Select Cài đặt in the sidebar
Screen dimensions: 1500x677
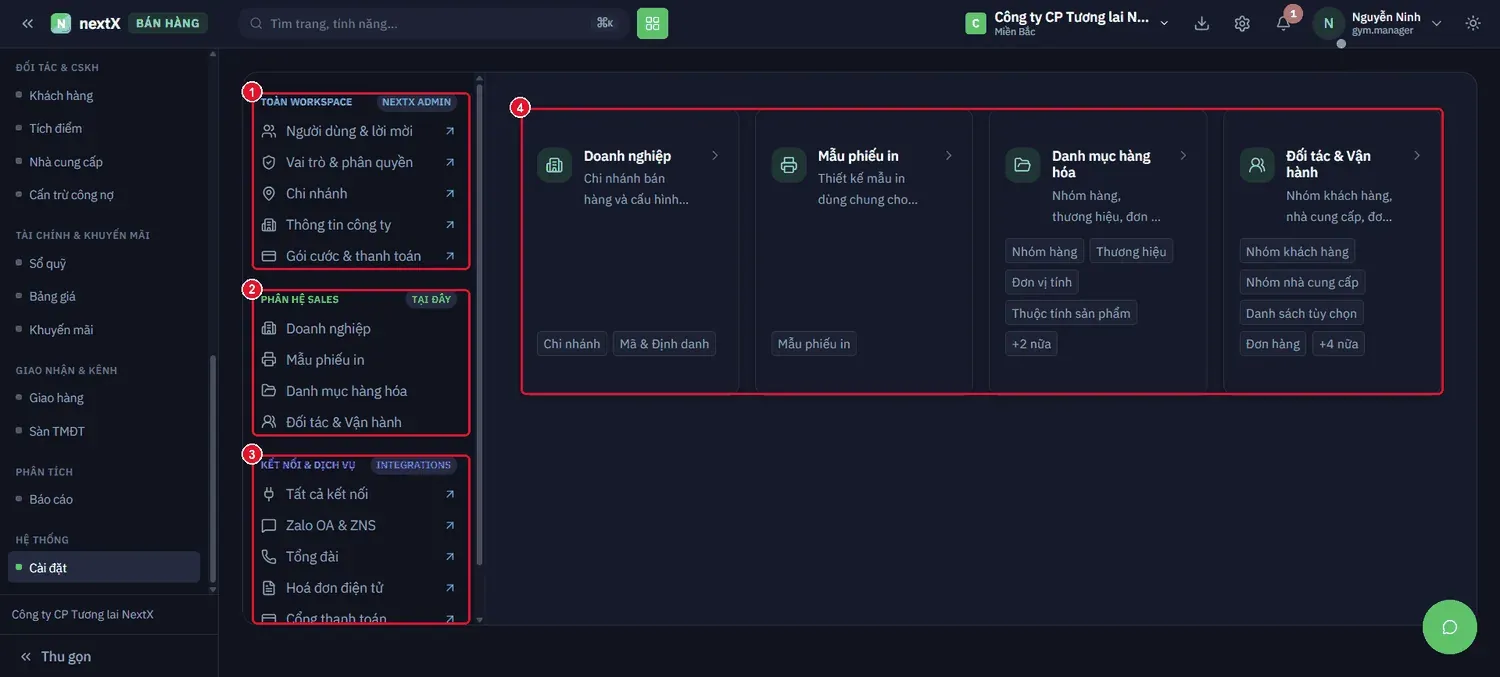point(104,568)
